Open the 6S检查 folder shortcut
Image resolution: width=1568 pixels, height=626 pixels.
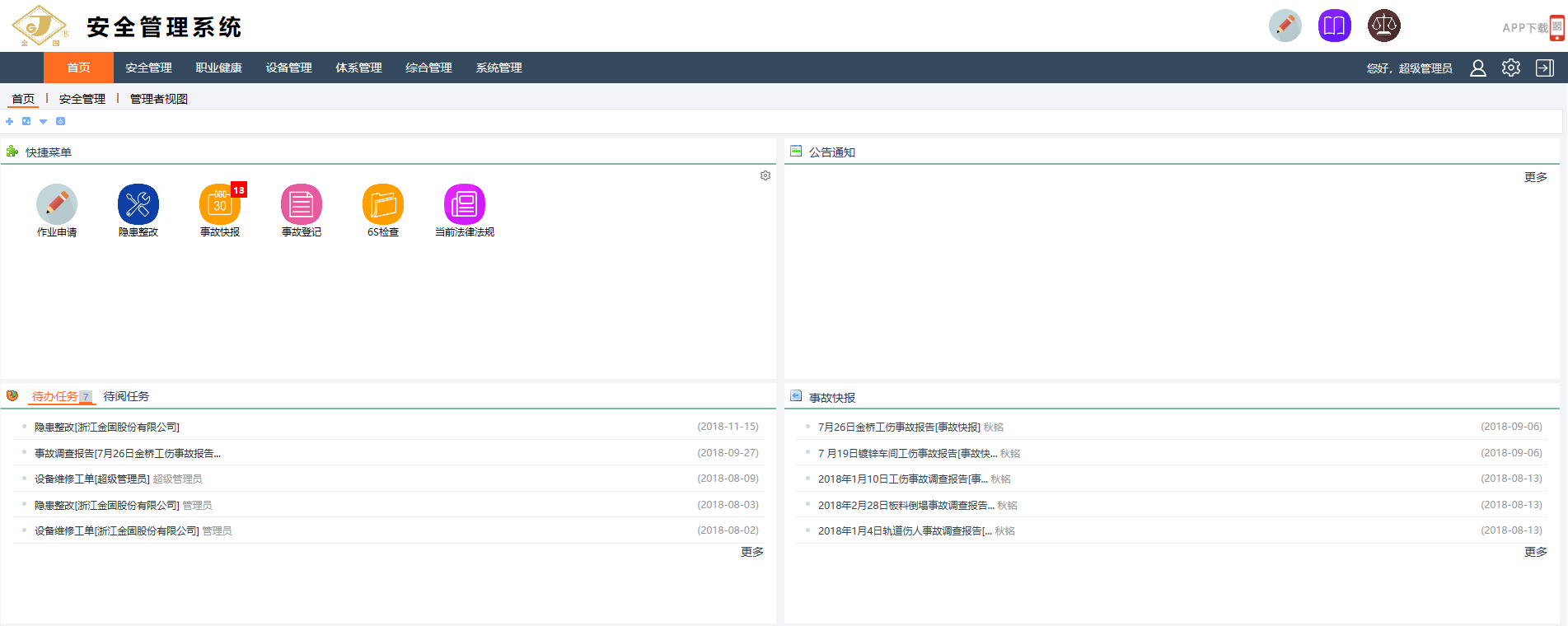tap(382, 204)
